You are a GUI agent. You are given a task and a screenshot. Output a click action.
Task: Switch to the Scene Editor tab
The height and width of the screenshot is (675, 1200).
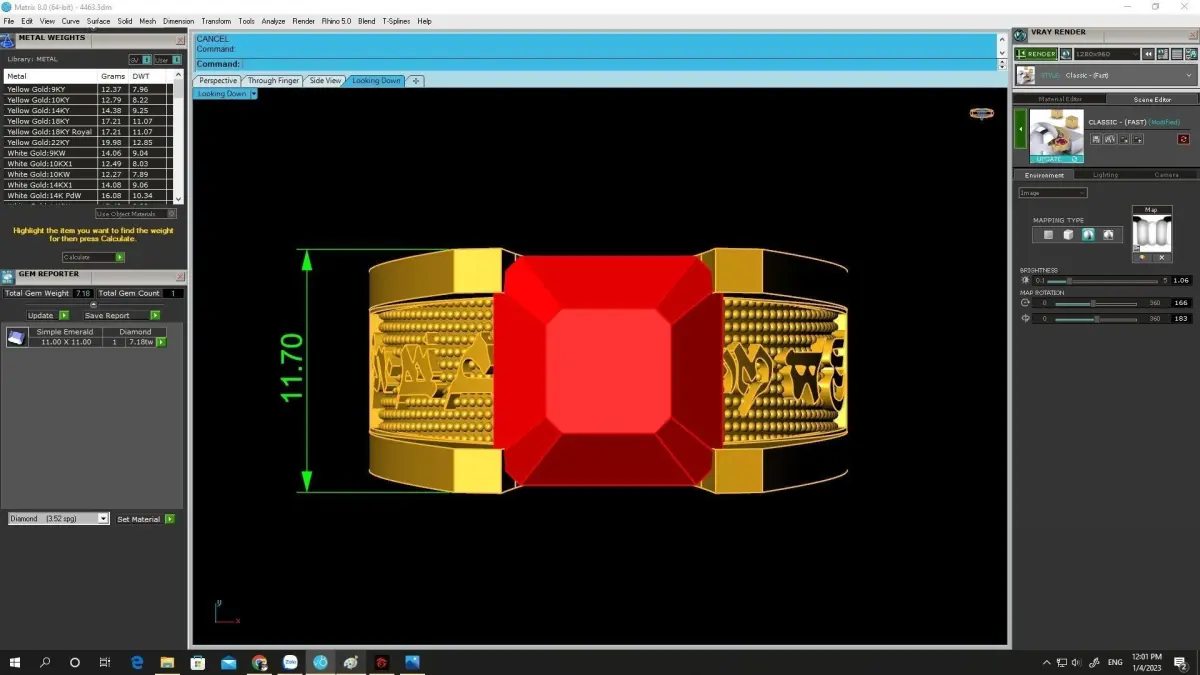tap(1152, 99)
